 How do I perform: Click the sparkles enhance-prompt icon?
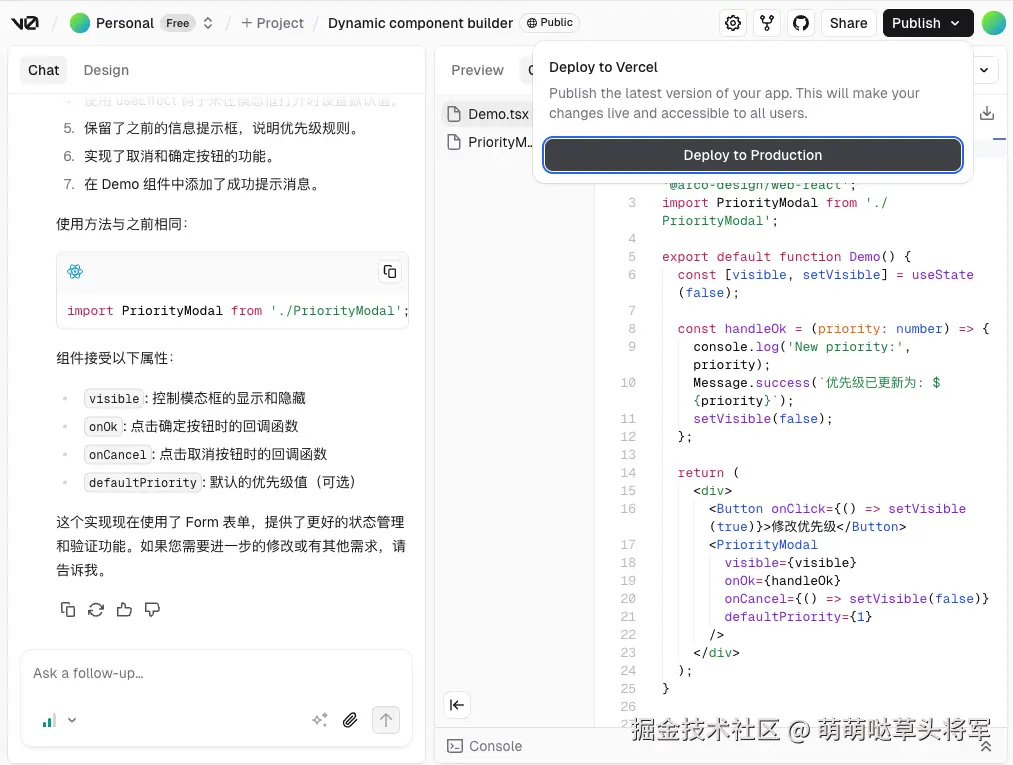click(x=320, y=719)
